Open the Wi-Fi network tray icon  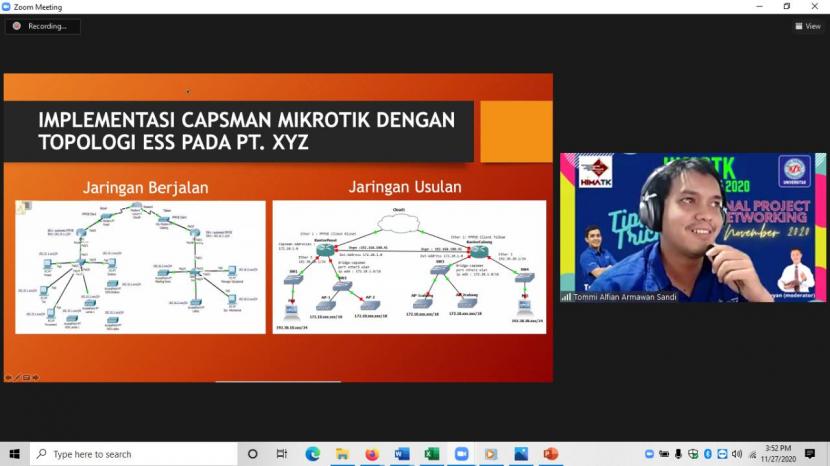point(752,454)
